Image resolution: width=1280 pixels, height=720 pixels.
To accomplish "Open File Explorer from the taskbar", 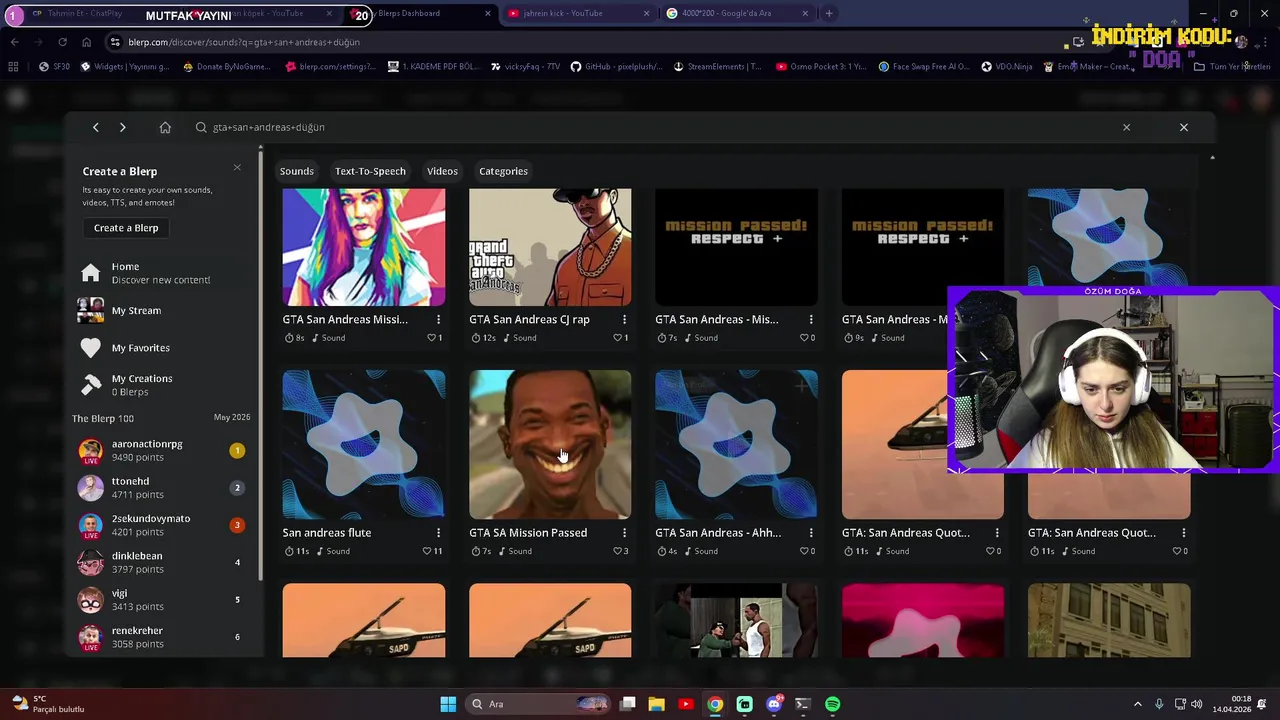I will click(657, 704).
